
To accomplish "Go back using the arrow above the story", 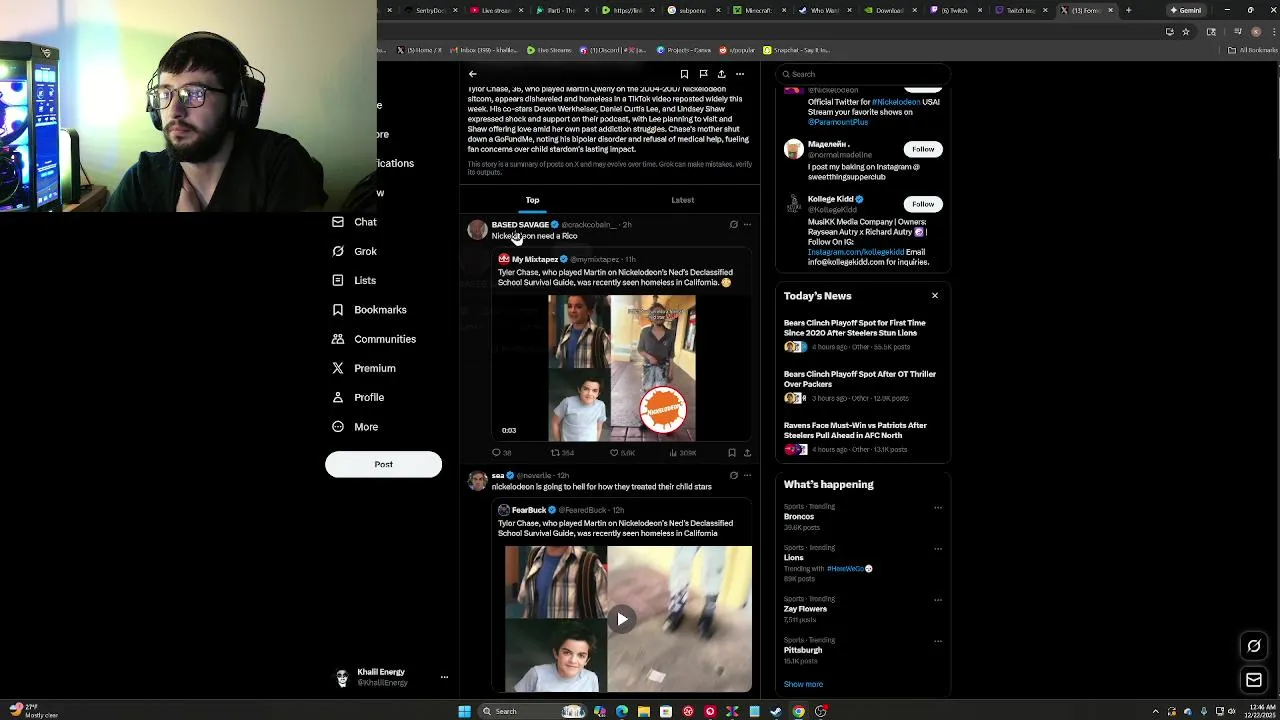I will pyautogui.click(x=473, y=74).
